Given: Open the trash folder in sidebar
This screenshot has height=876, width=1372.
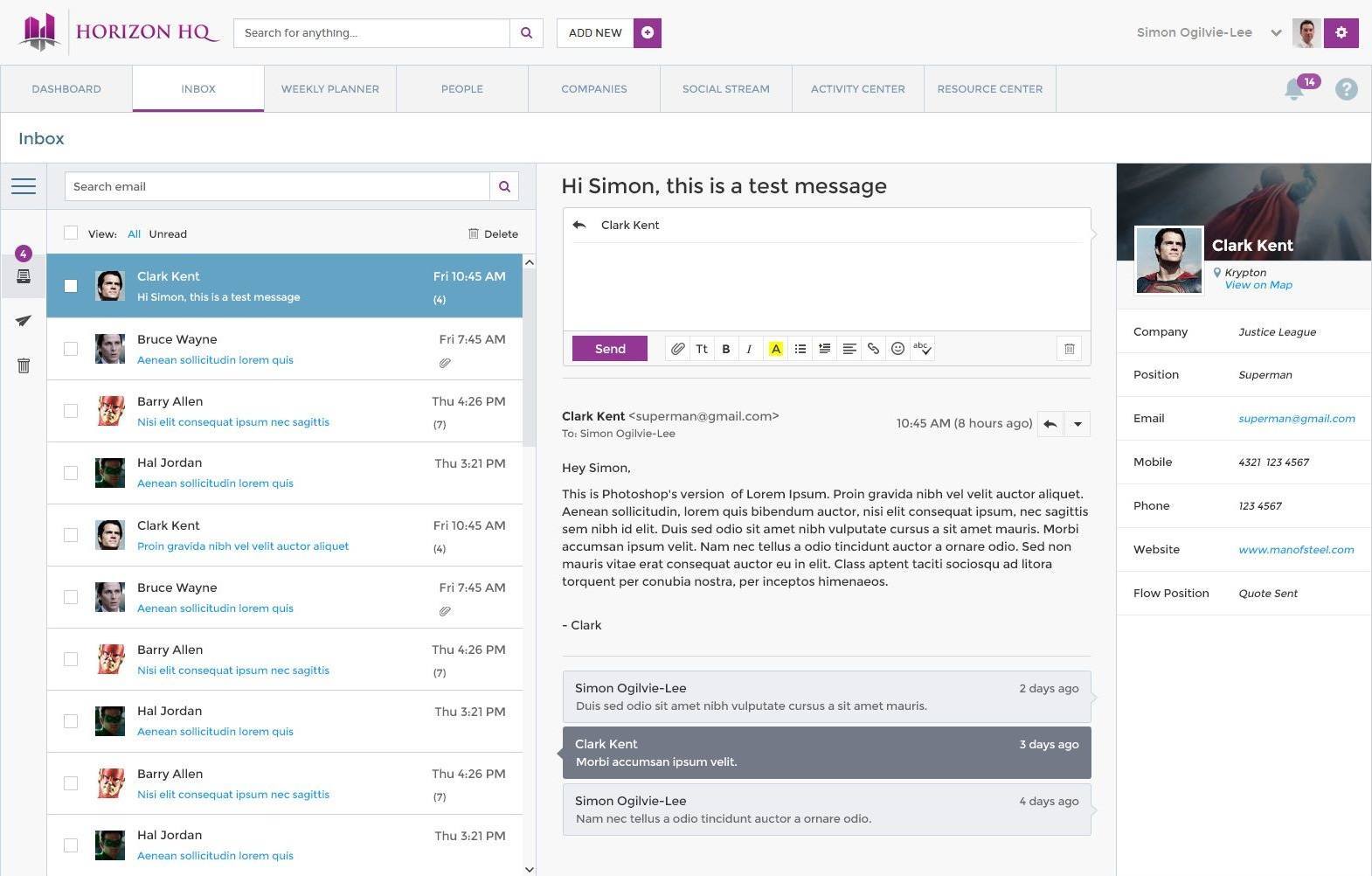Looking at the screenshot, I should (x=24, y=365).
